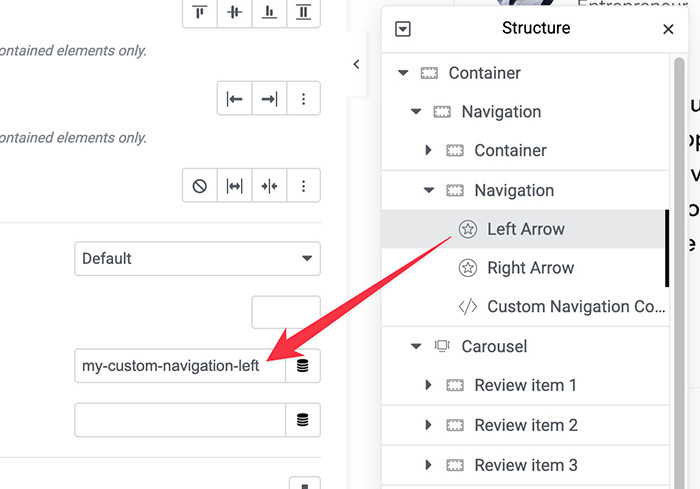Screen dimensions: 700x489
Task: Select Review item 1 row
Action: tap(525, 385)
